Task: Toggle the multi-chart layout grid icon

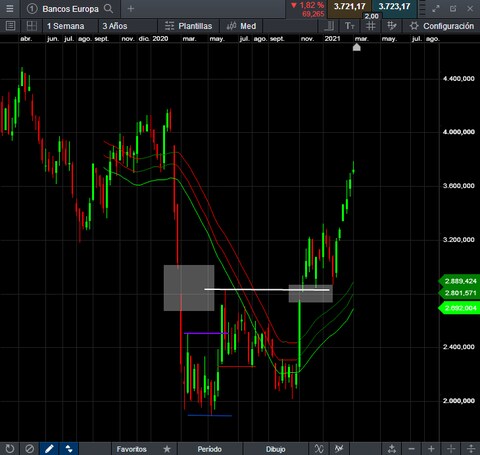Action: click(32, 26)
